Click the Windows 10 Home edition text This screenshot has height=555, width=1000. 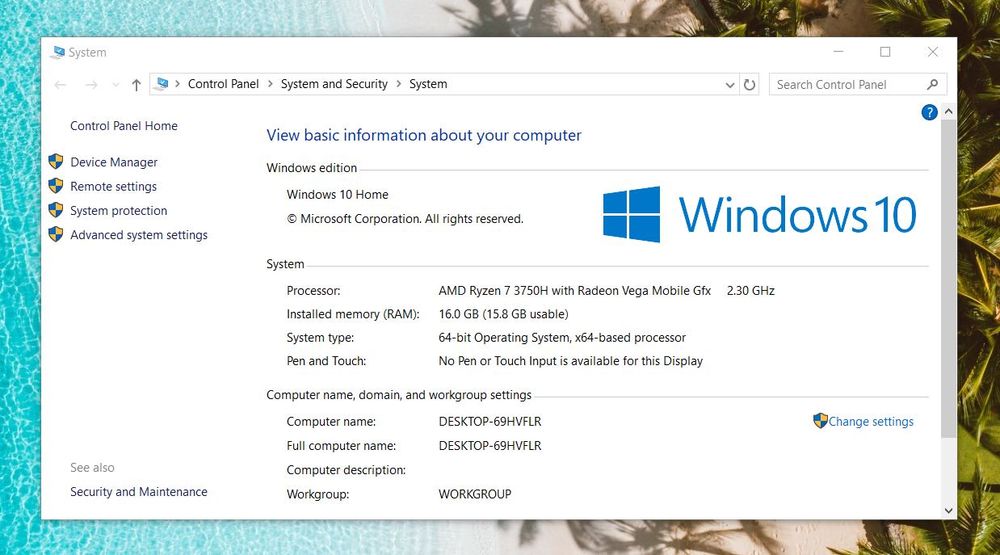click(337, 195)
